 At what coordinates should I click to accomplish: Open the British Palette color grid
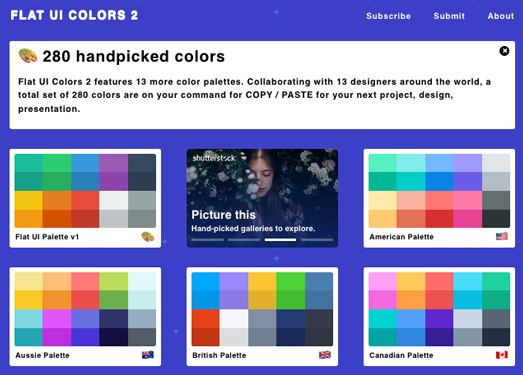coord(262,309)
